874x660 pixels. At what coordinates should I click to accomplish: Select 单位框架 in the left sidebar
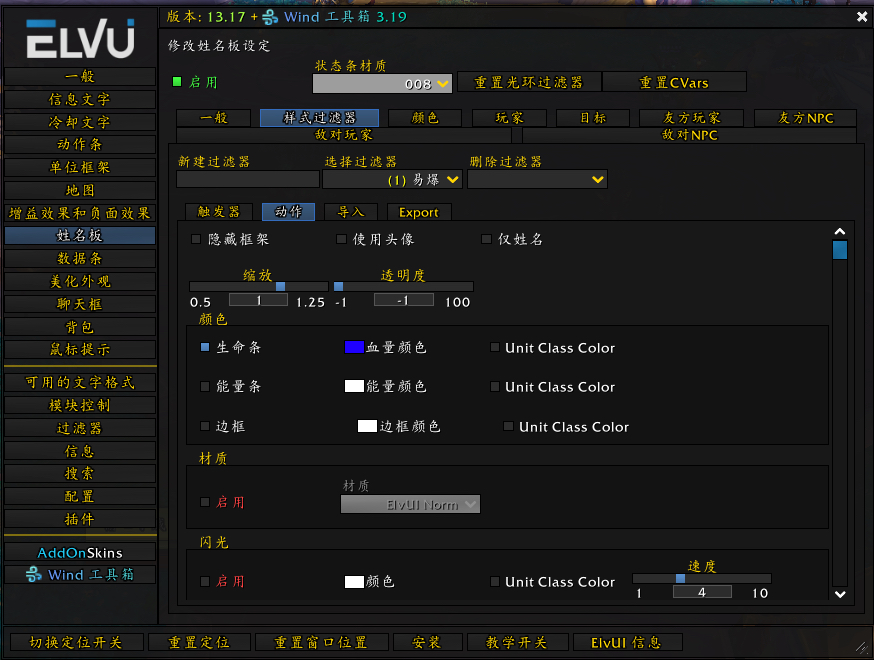click(79, 167)
